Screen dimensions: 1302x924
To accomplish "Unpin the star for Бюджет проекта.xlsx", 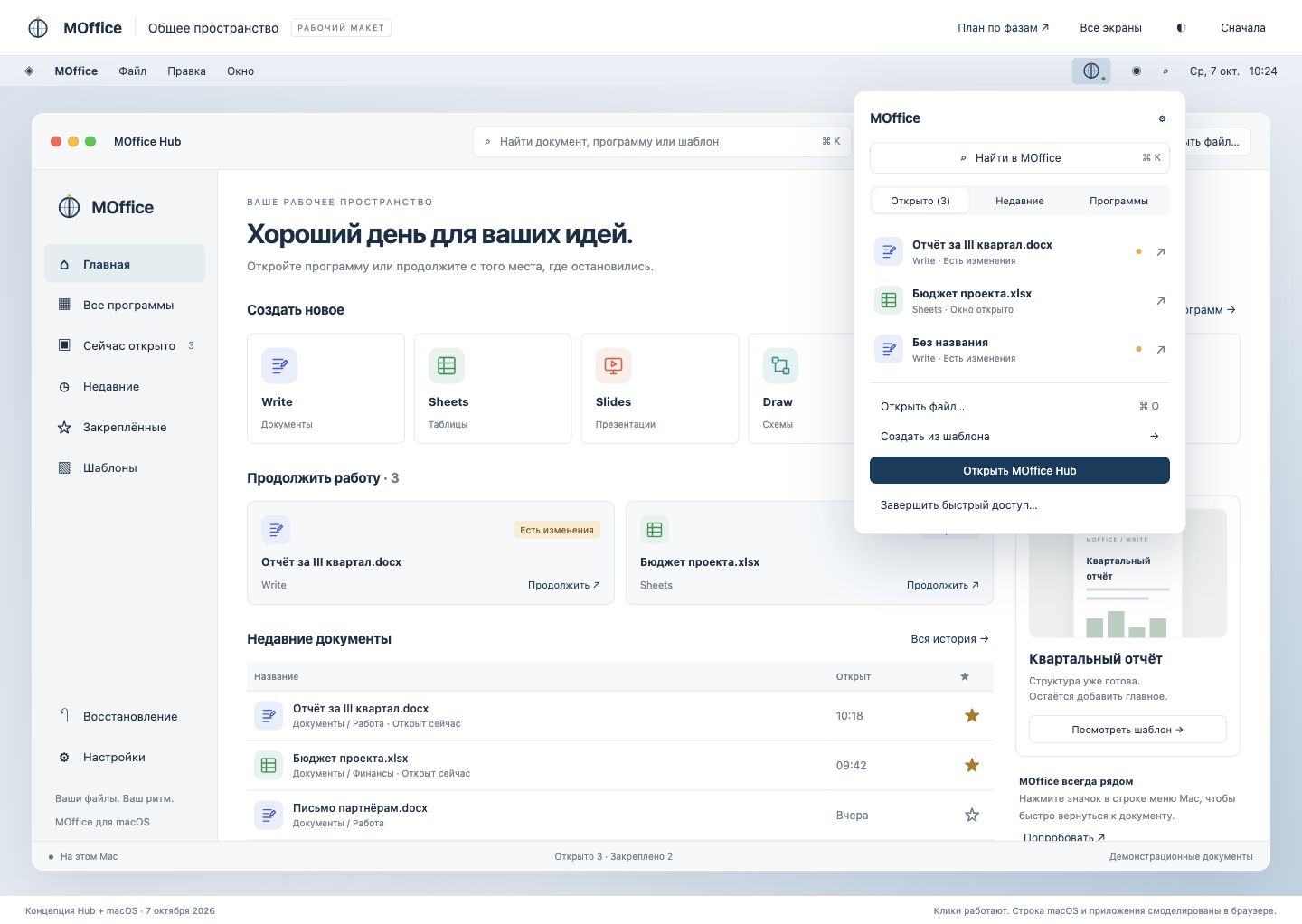I will coord(972,766).
